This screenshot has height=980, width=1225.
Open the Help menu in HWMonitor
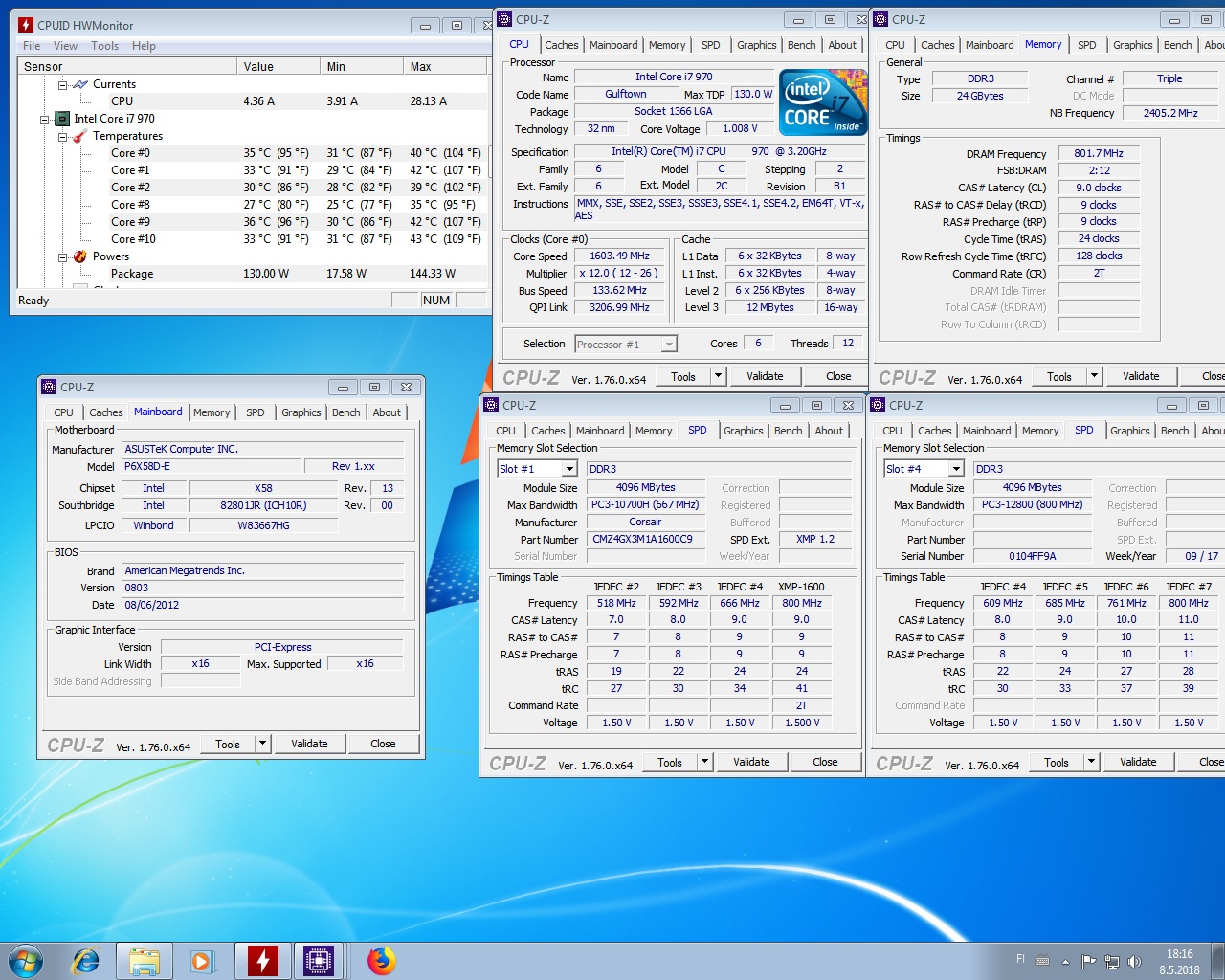(x=144, y=46)
